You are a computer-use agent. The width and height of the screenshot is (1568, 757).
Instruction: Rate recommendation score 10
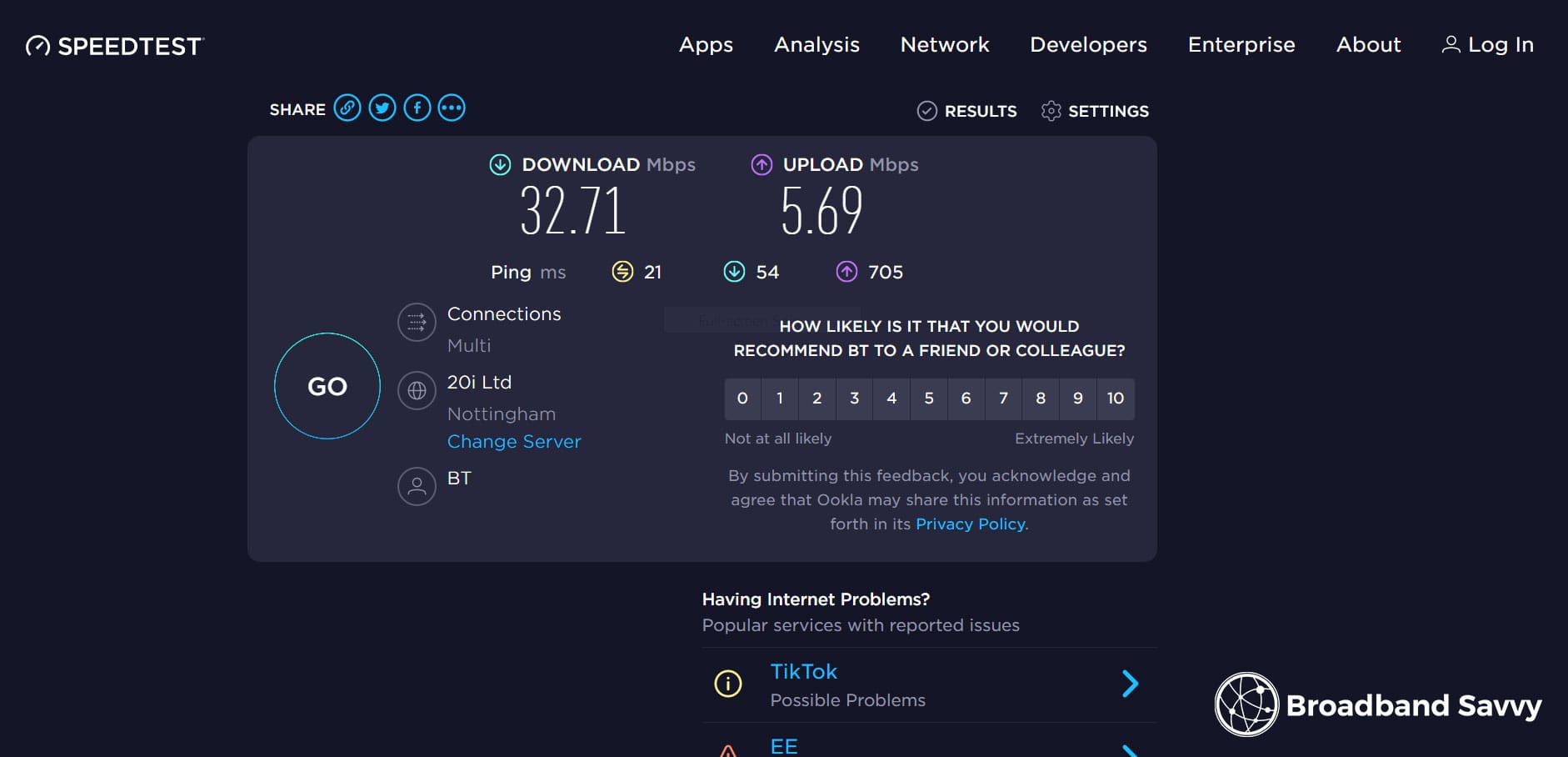tap(1116, 399)
